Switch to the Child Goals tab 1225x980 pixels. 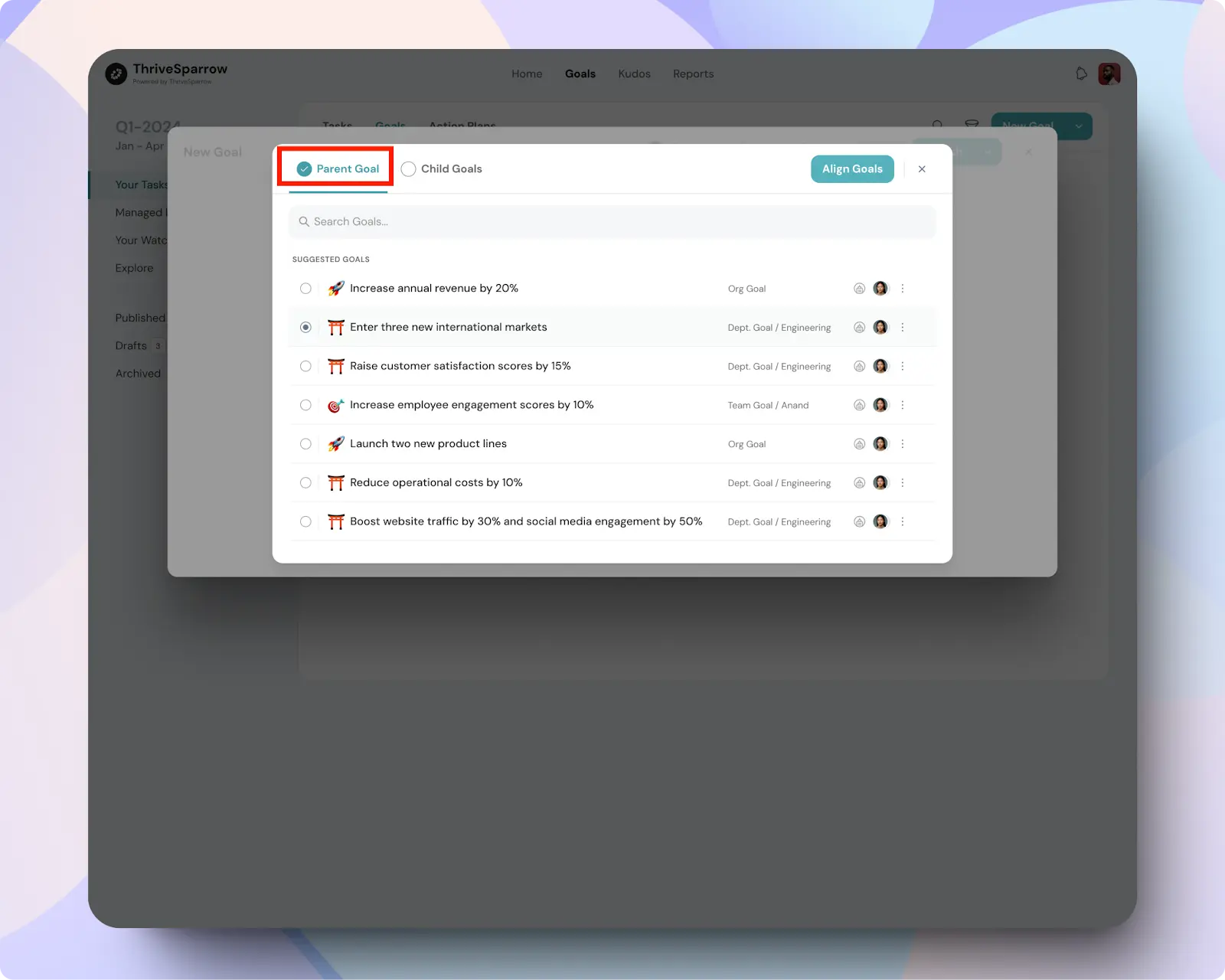coord(442,169)
